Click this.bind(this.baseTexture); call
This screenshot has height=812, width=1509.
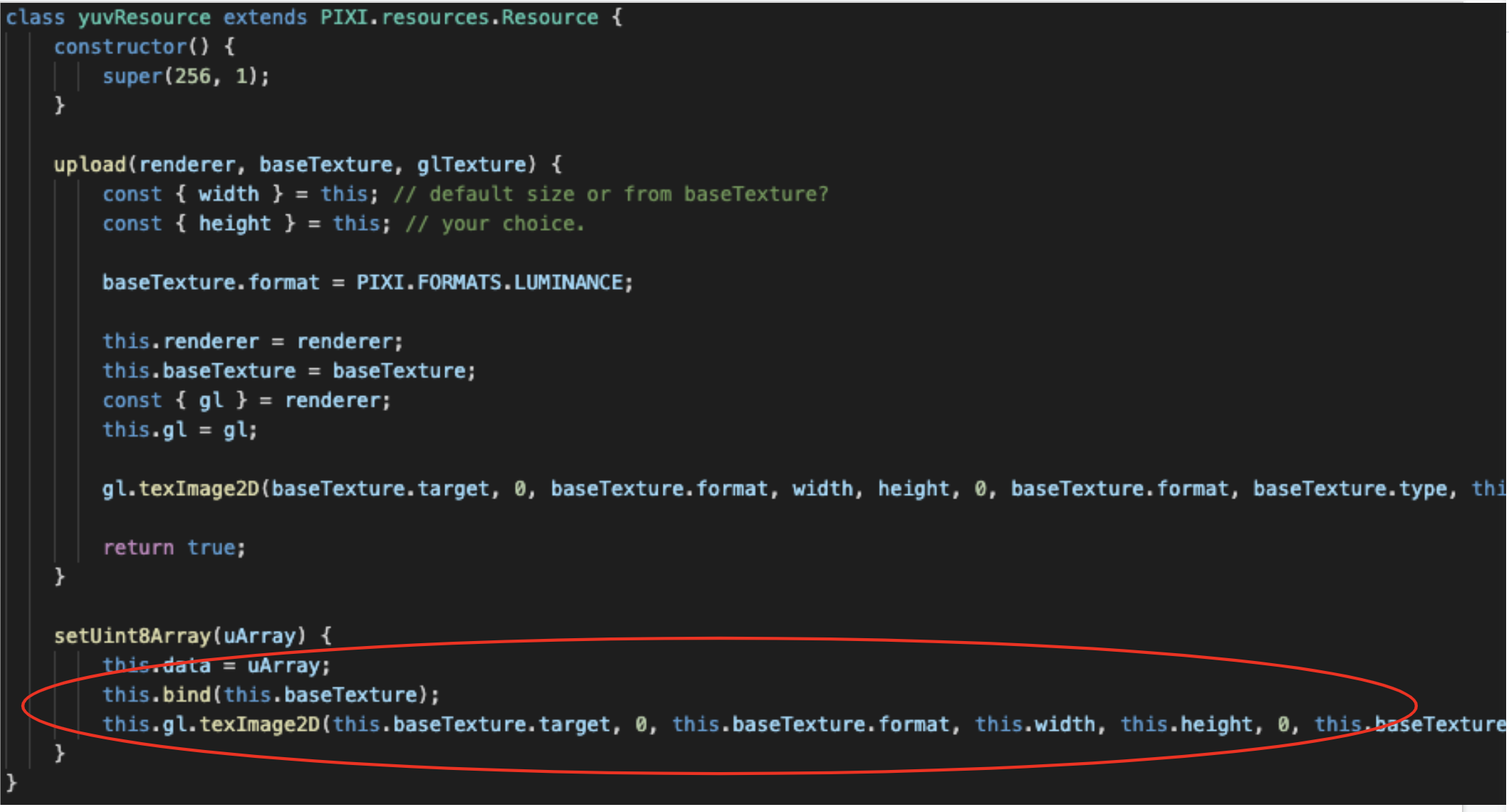coord(271,695)
